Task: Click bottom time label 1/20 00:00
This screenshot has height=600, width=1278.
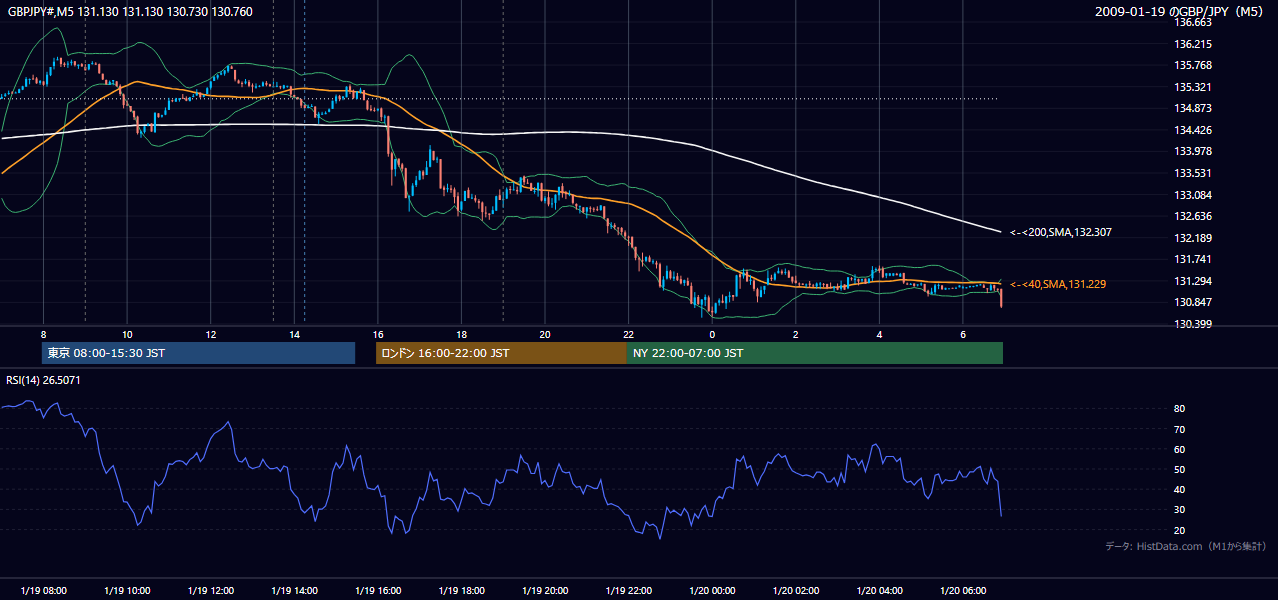Action: [712, 591]
